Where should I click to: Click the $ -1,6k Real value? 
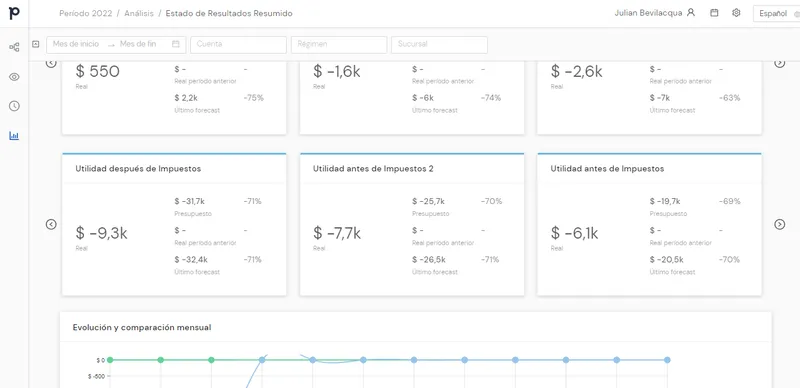(x=337, y=72)
